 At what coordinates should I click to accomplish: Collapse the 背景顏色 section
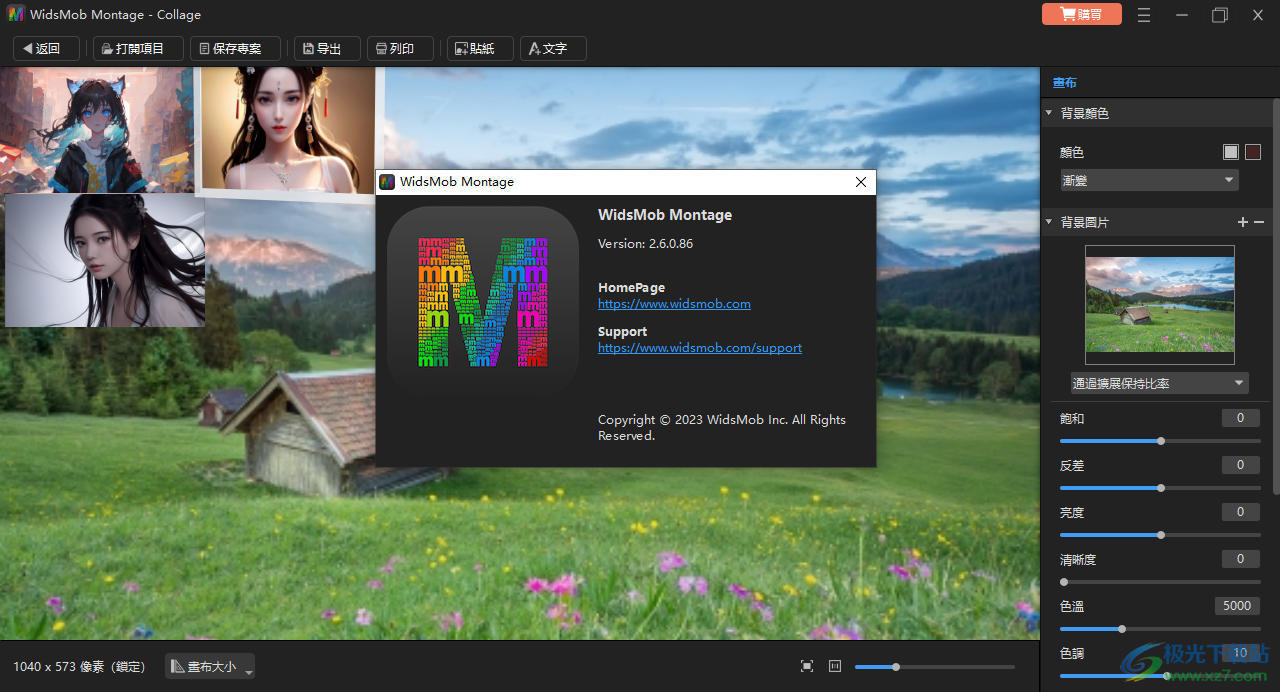1049,114
